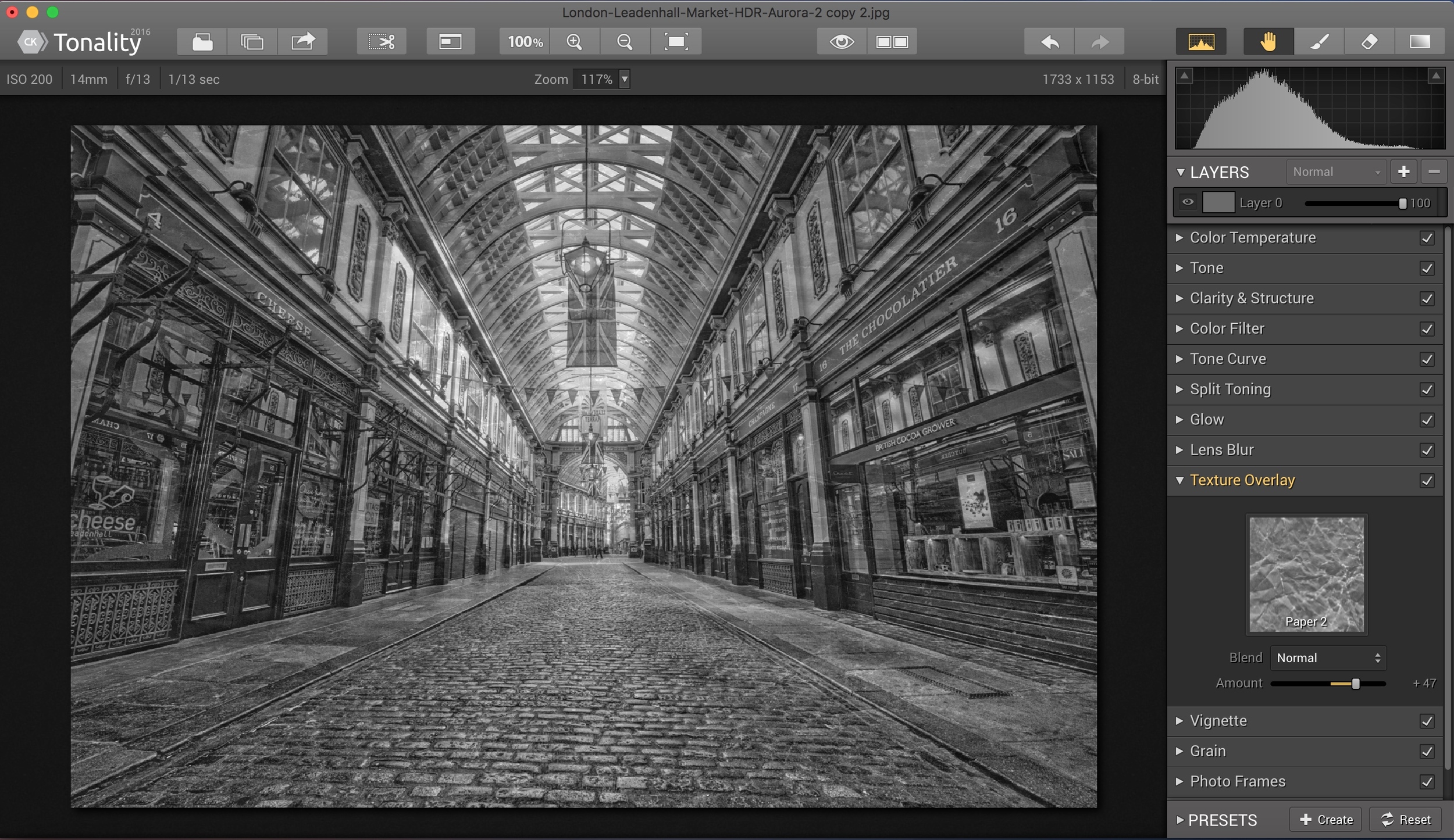Open the texture Blend dropdown
The height and width of the screenshot is (840, 1454).
(x=1328, y=657)
